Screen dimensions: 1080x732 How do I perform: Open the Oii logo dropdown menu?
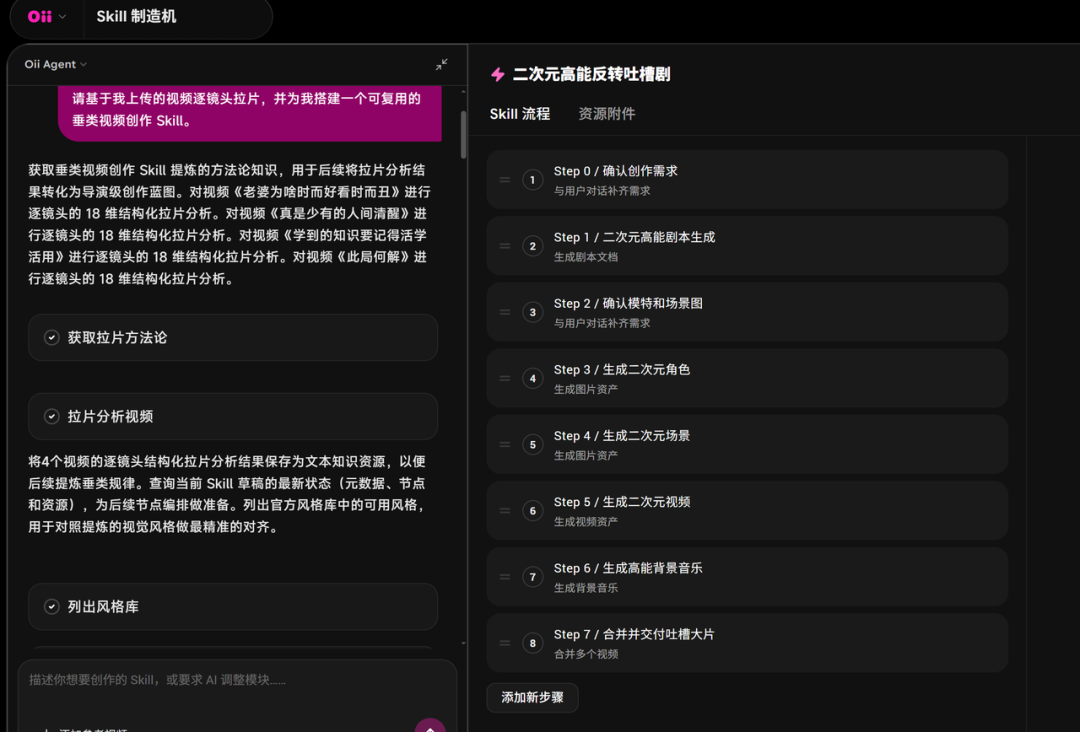tap(46, 17)
